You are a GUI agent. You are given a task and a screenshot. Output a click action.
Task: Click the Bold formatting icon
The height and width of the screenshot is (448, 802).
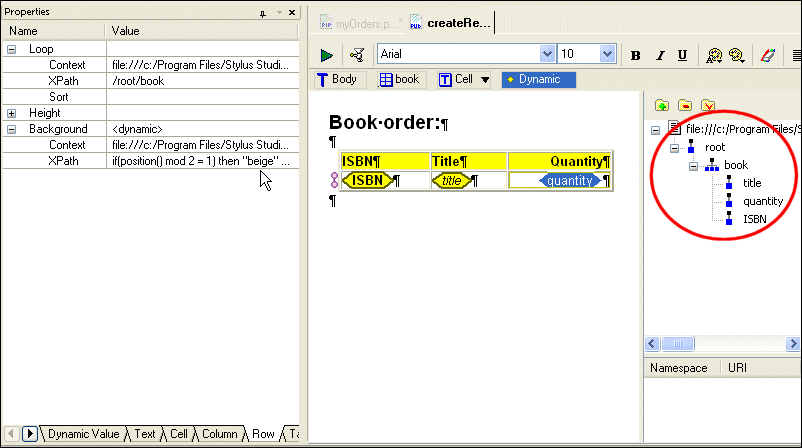pos(636,55)
